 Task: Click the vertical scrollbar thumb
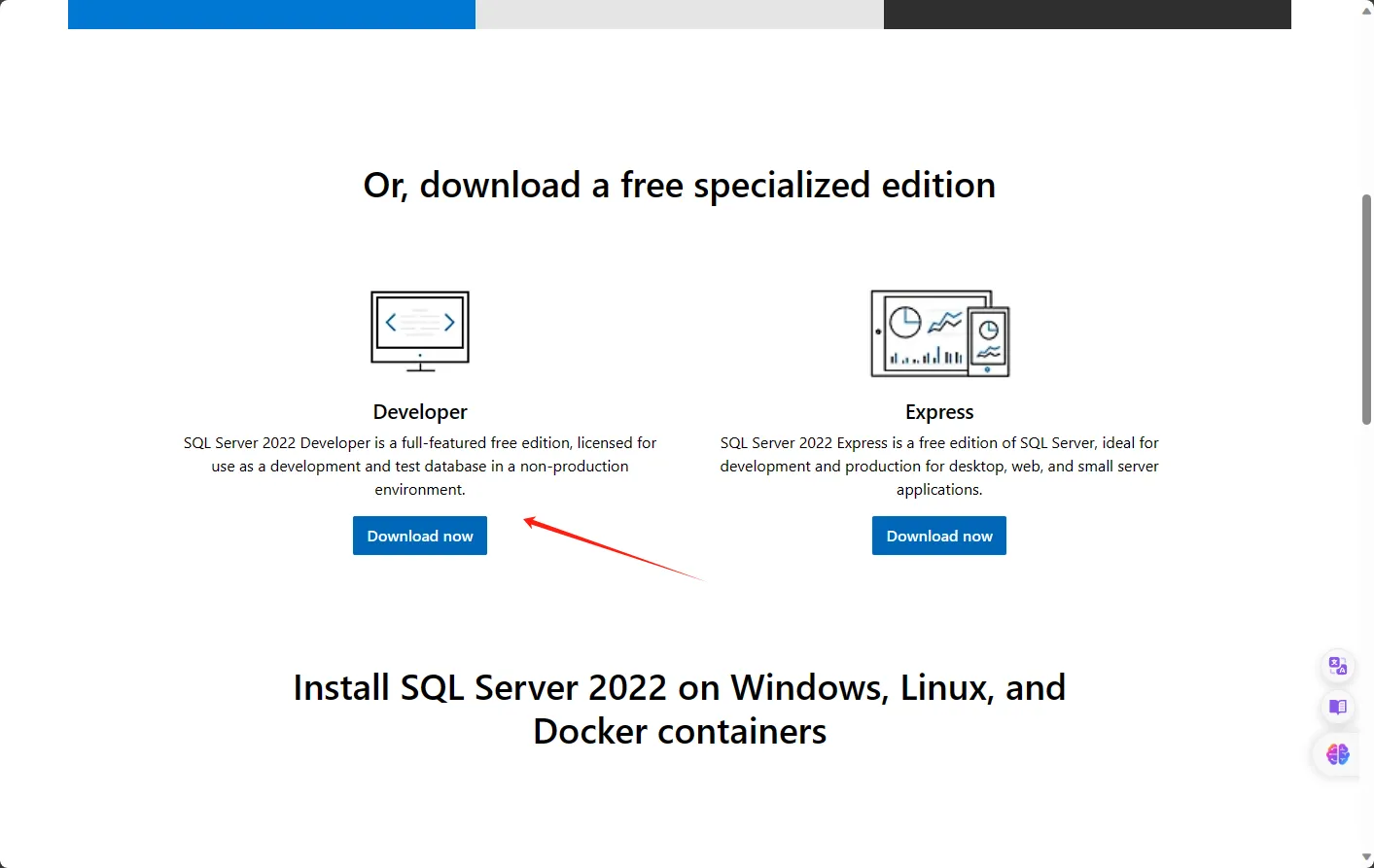tap(1366, 309)
